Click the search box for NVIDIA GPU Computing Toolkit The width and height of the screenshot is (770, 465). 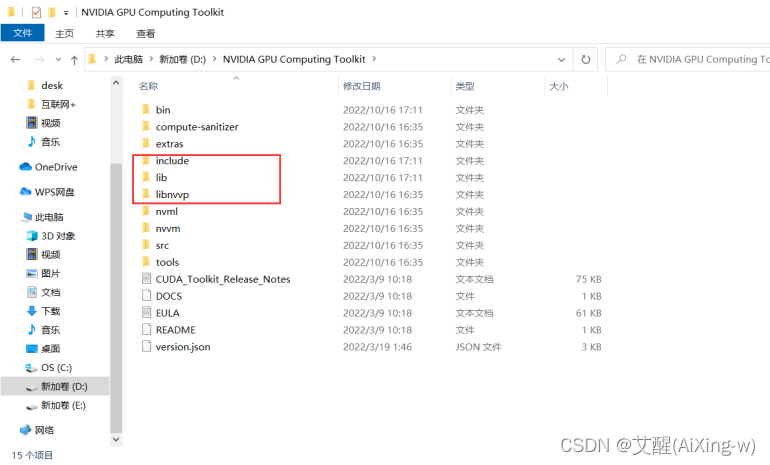(x=688, y=59)
